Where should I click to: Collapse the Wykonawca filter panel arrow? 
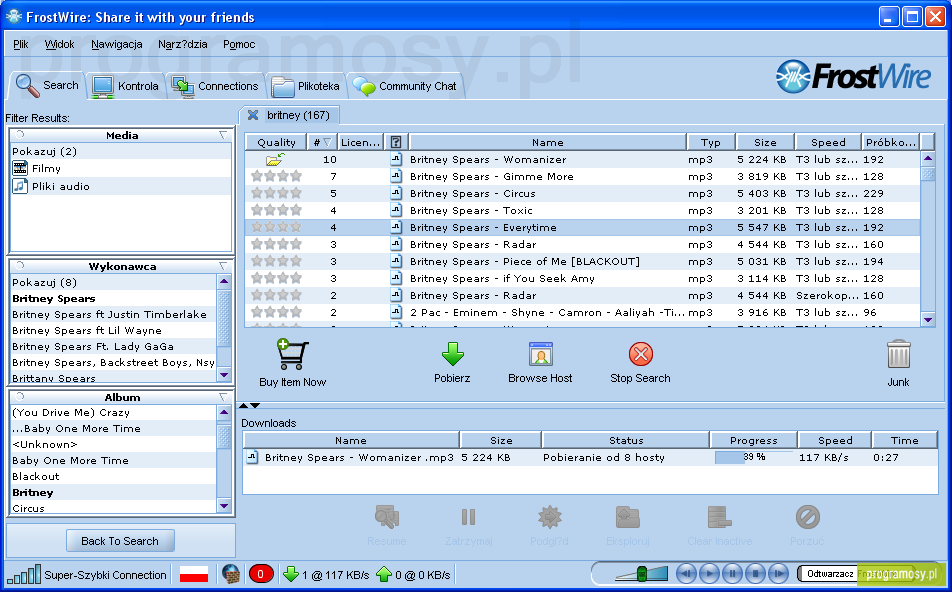coord(223,266)
